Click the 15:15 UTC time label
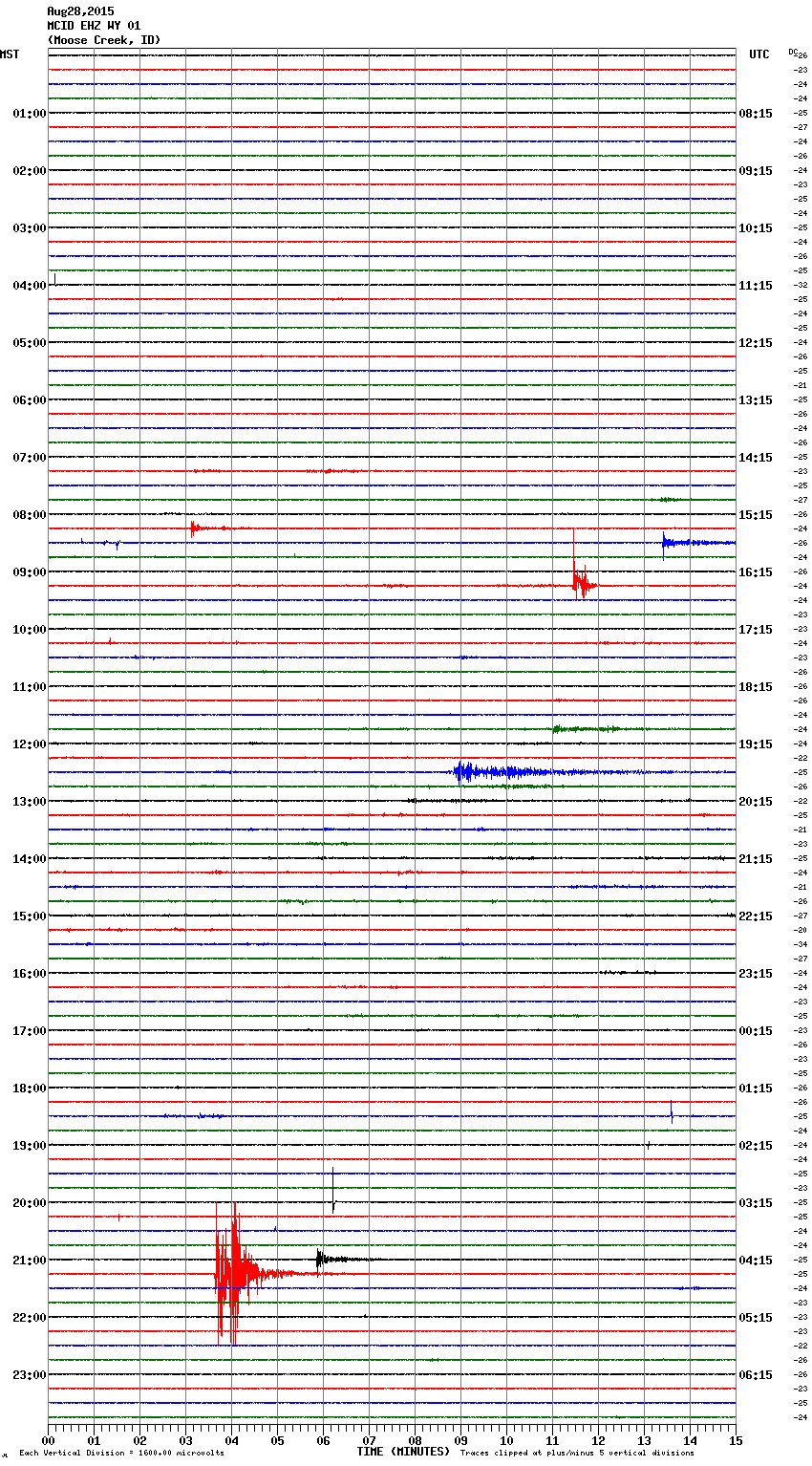Viewport: 812px width, 1466px height. pos(756,515)
